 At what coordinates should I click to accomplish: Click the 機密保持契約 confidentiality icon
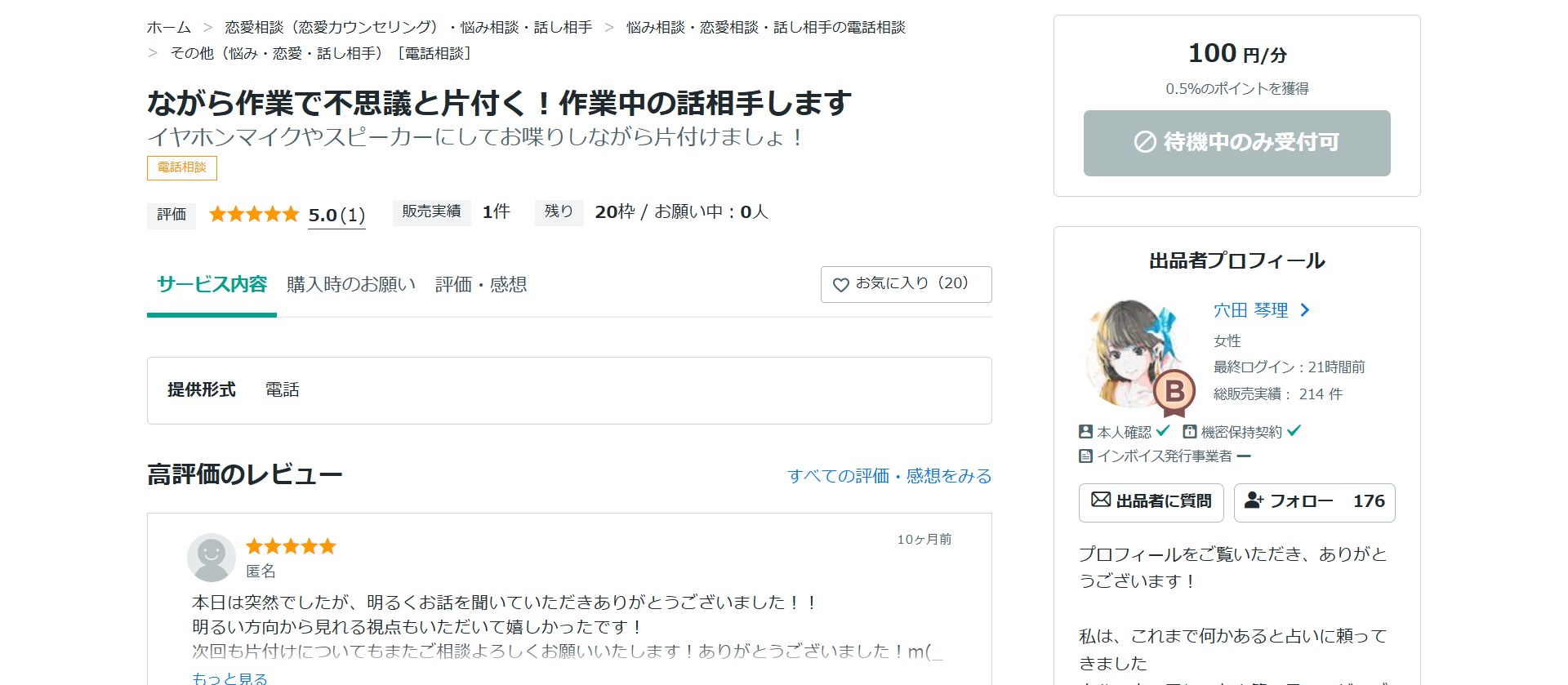[1190, 432]
